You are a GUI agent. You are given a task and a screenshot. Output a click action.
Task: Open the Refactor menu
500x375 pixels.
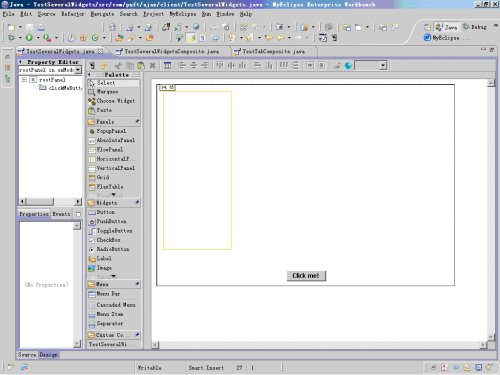(x=73, y=14)
